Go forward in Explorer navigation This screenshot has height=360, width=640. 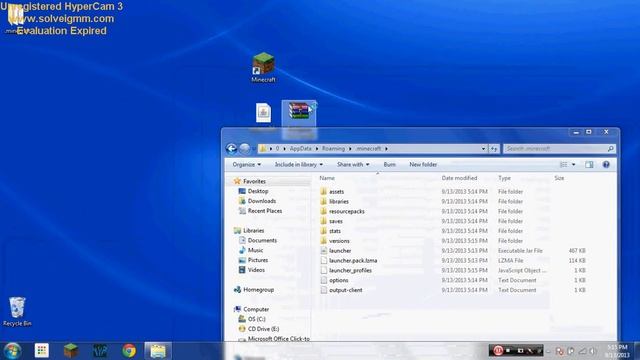244,149
